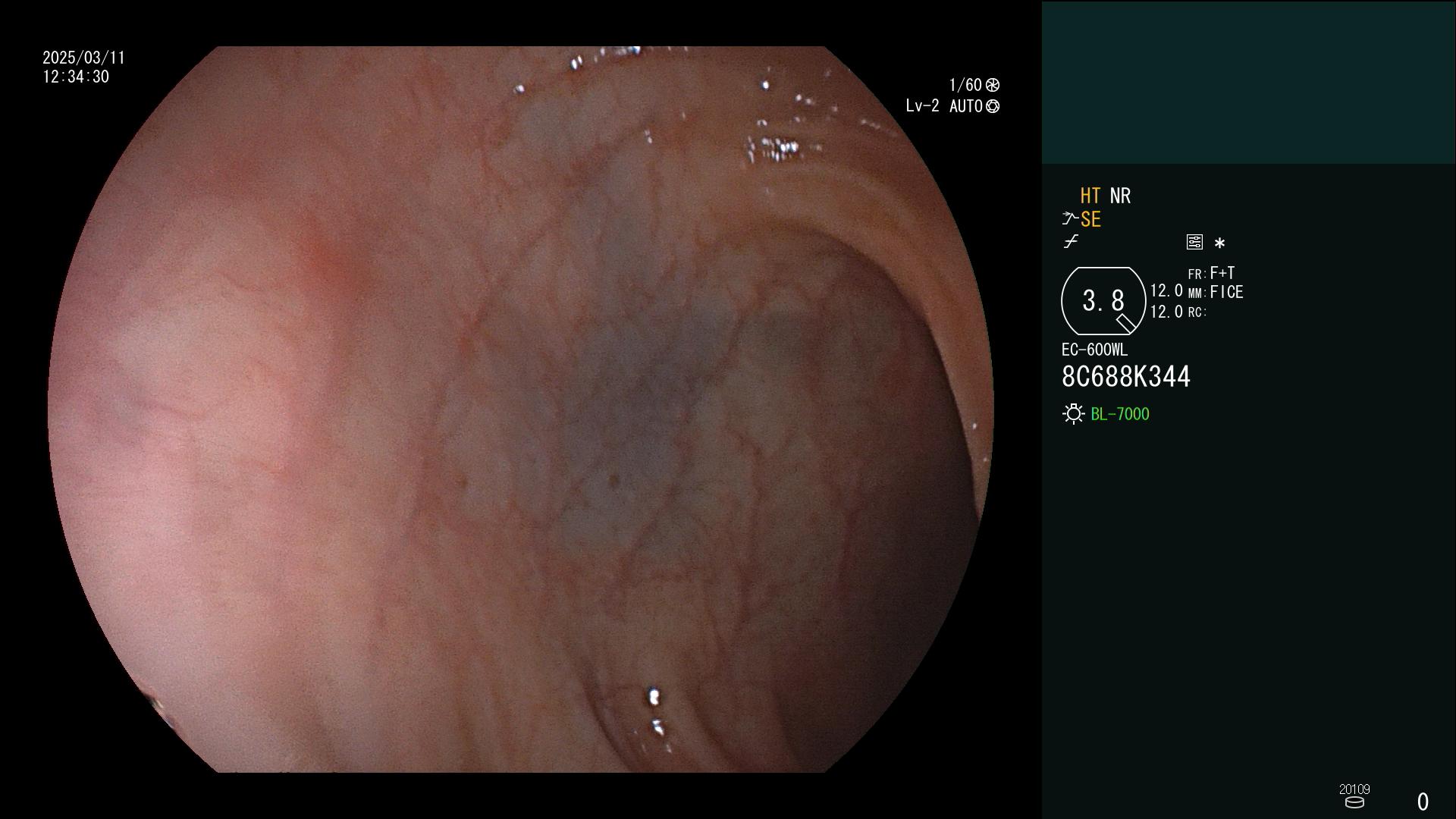Click the serial number 8C688K344
The image size is (1456, 819).
(x=1126, y=377)
